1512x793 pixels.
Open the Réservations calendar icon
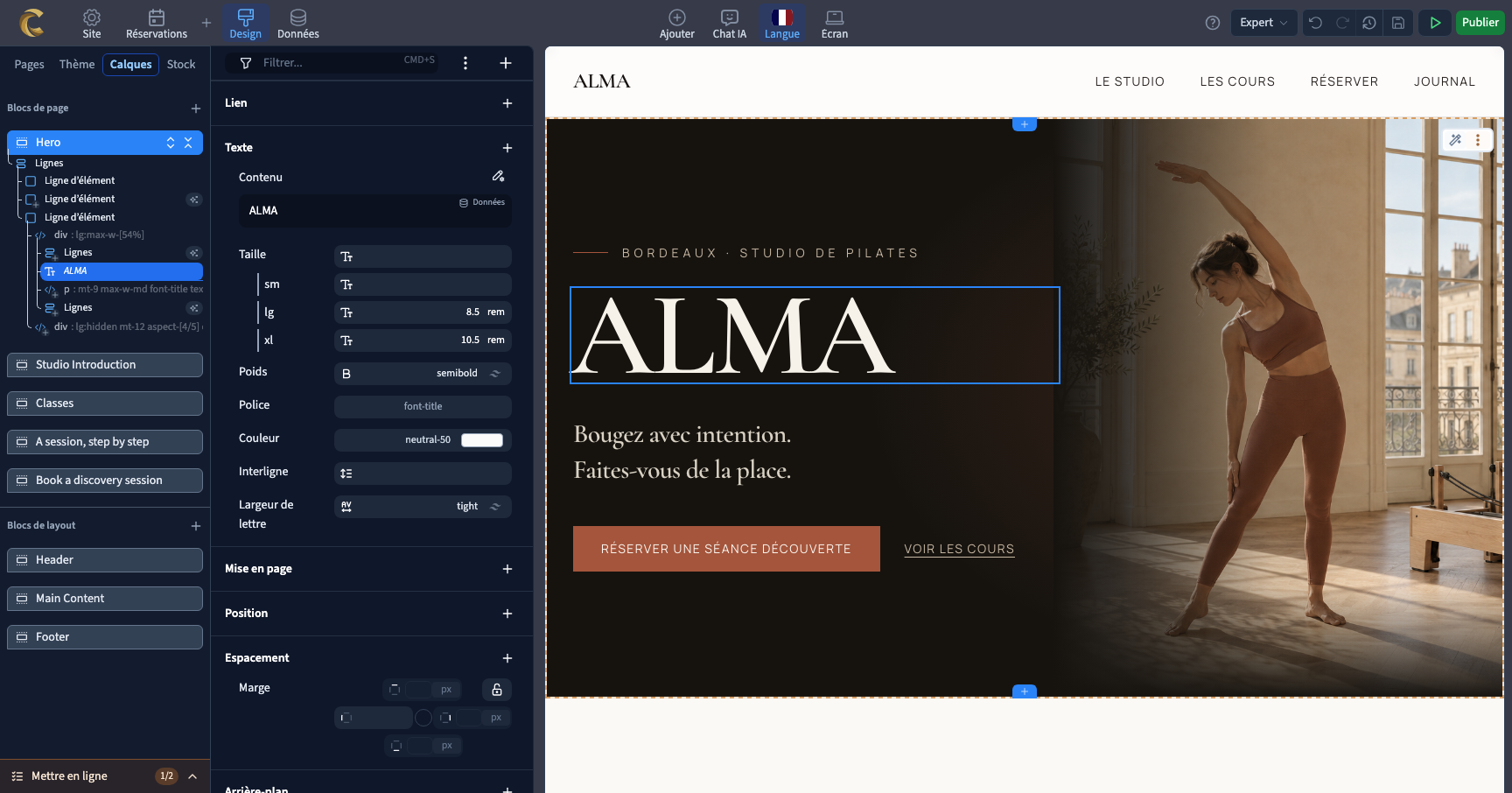click(157, 18)
